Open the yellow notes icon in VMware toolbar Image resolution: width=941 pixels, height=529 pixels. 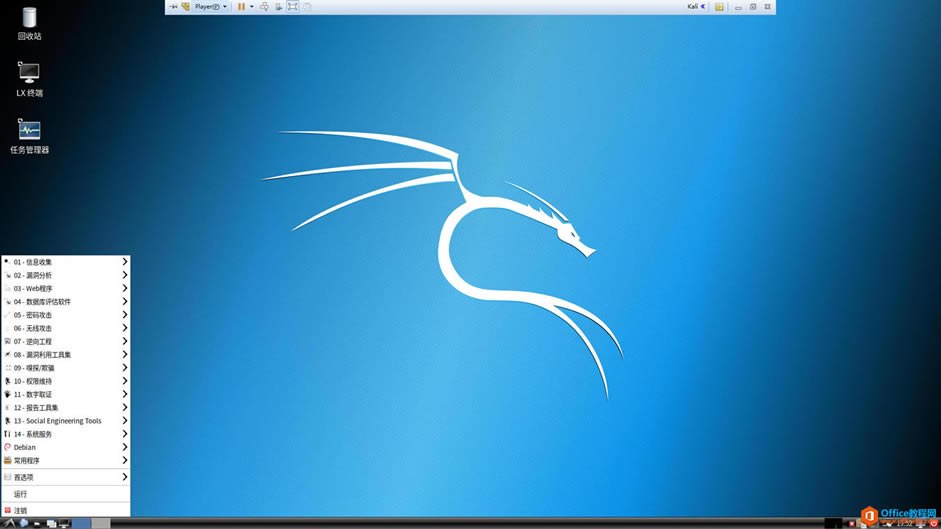[719, 7]
